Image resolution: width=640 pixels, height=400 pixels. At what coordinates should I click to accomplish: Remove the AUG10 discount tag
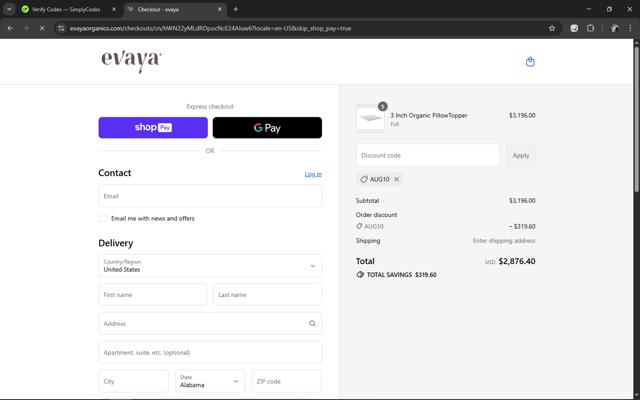(x=397, y=179)
